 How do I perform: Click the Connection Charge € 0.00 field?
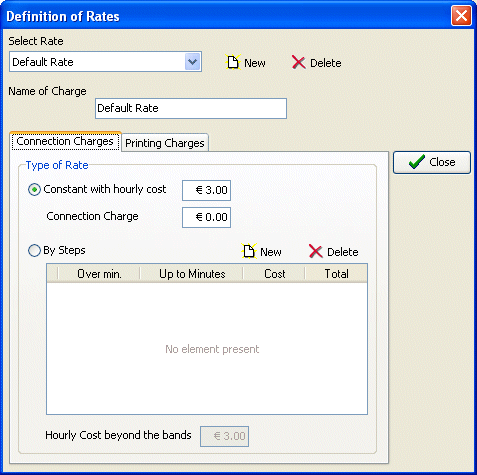(x=206, y=217)
